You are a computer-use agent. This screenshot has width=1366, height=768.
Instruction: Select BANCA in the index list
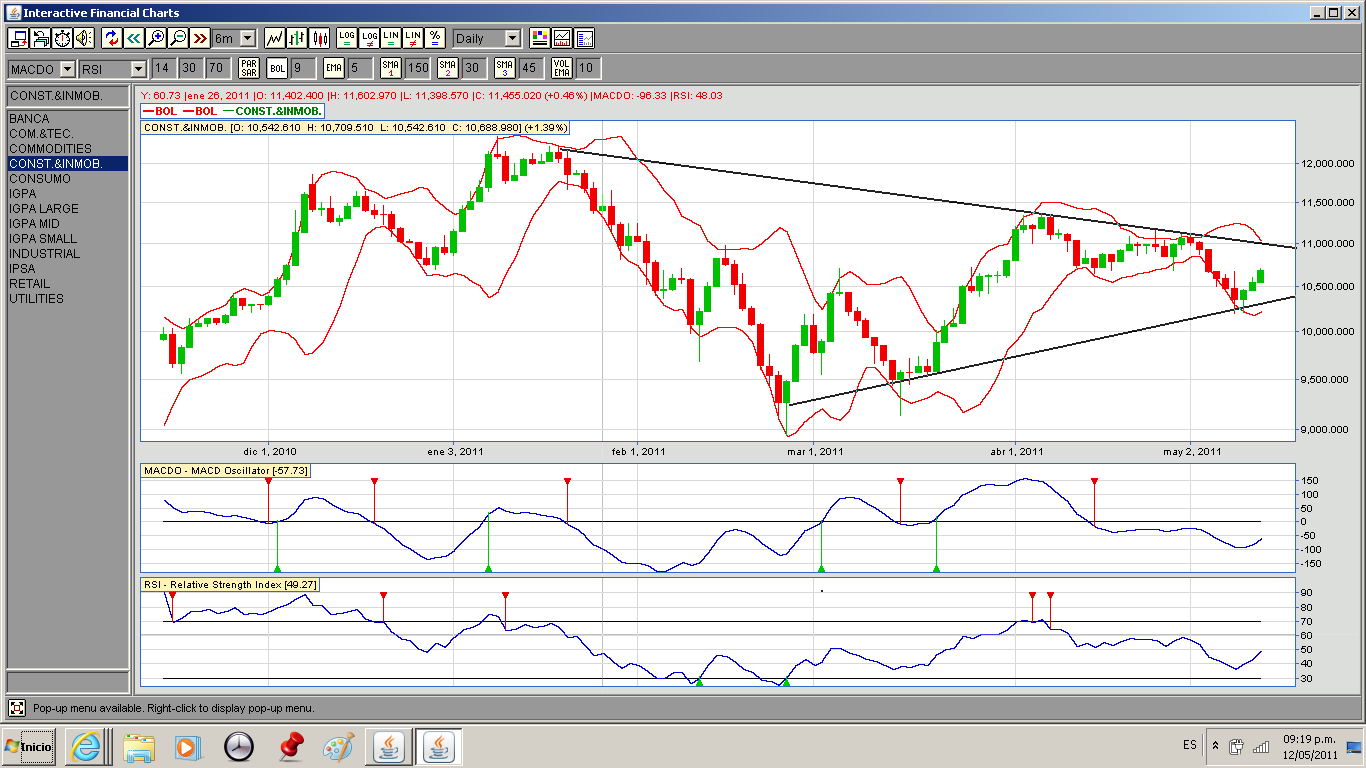(x=29, y=119)
